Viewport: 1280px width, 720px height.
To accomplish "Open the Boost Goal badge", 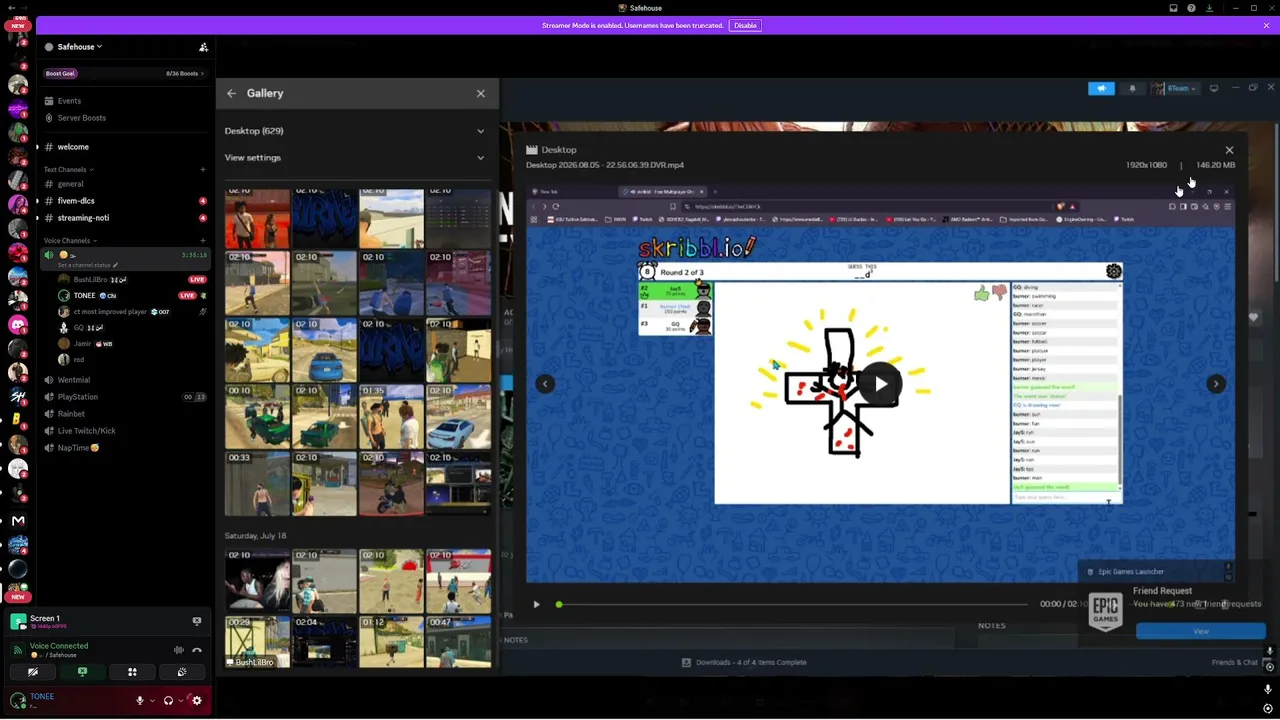I will pyautogui.click(x=60, y=73).
